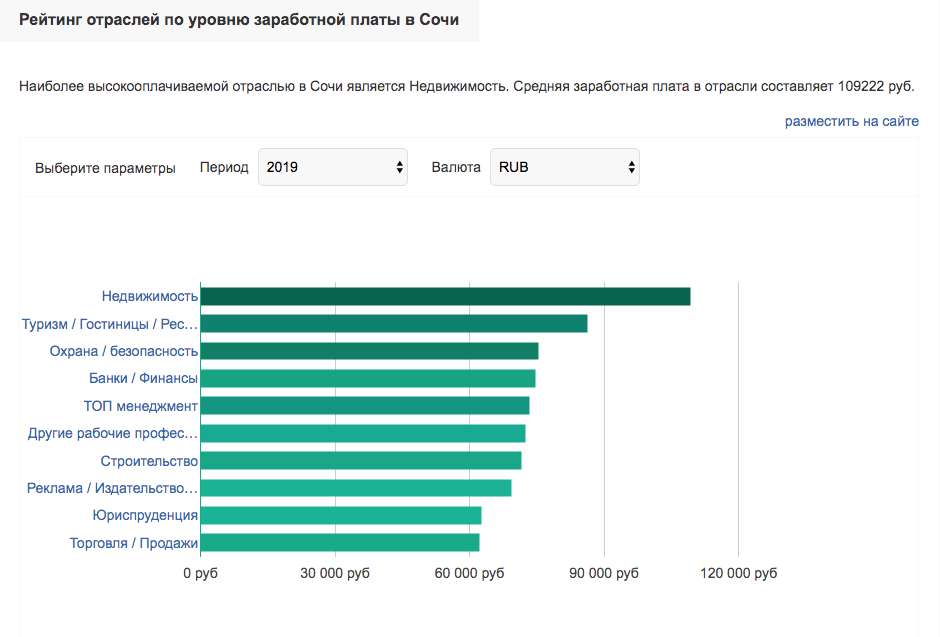Open the Недвижимость industry link

pos(149,296)
